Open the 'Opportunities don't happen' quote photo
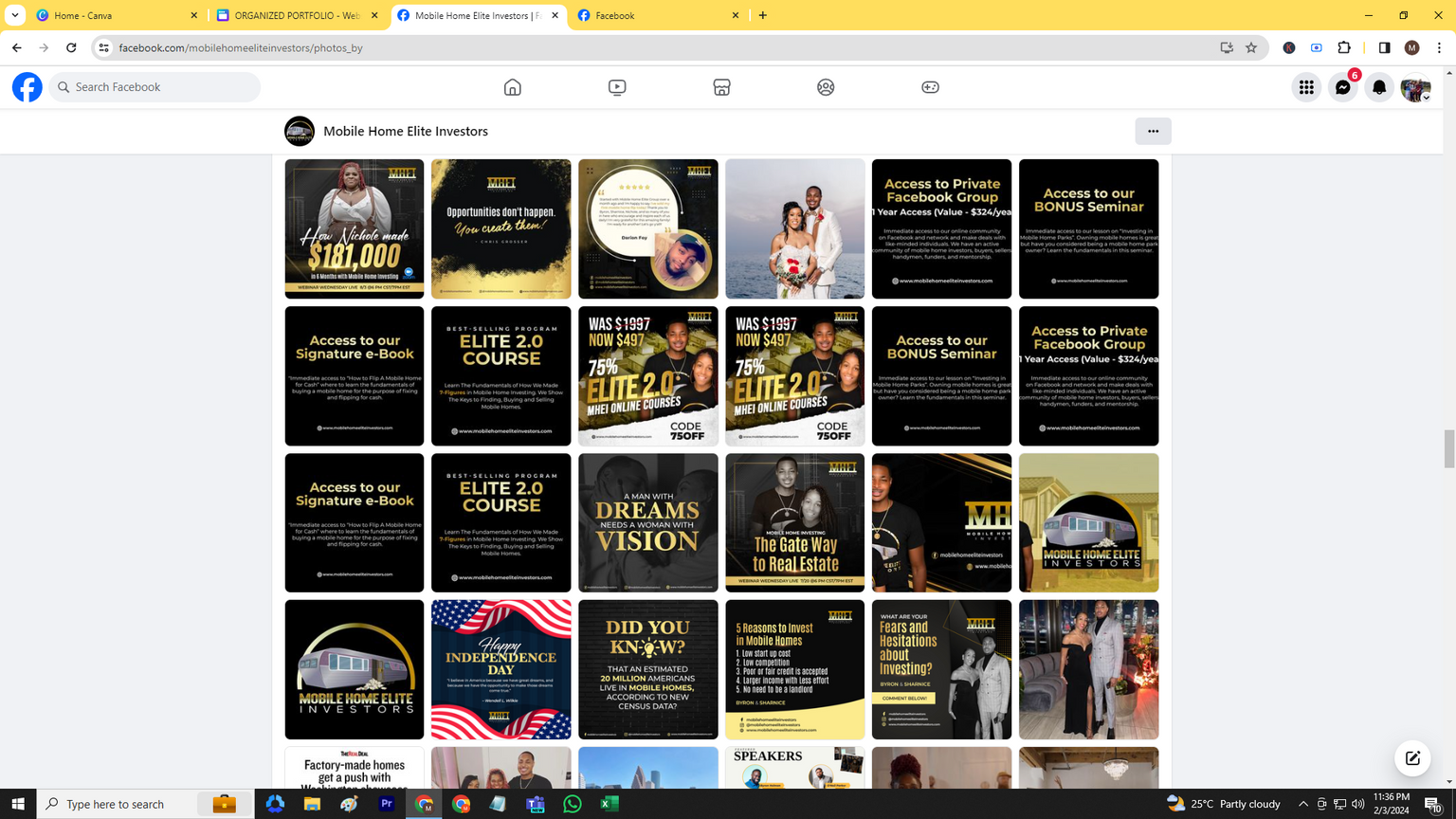The width and height of the screenshot is (1456, 819). coord(501,228)
